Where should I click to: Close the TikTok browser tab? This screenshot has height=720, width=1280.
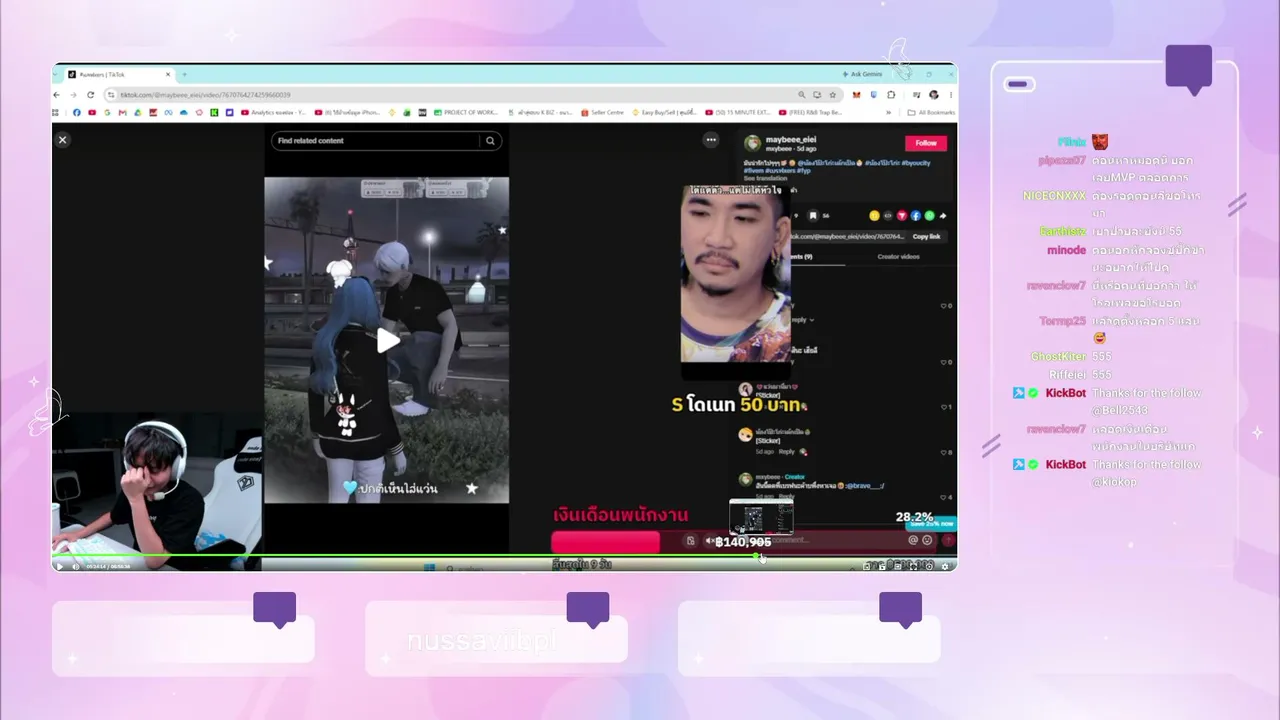click(169, 75)
